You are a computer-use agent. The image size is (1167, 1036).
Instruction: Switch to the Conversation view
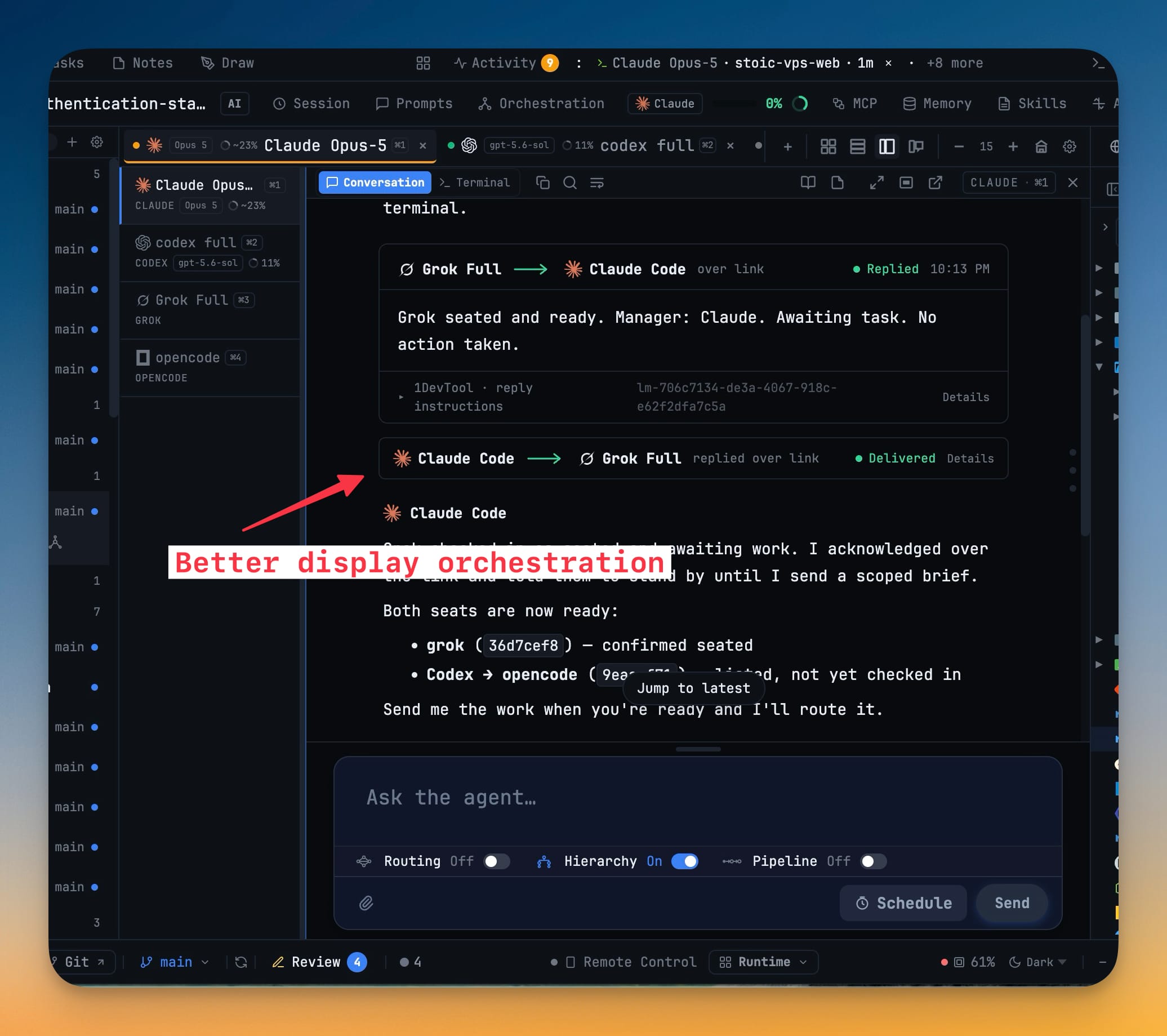tap(375, 182)
